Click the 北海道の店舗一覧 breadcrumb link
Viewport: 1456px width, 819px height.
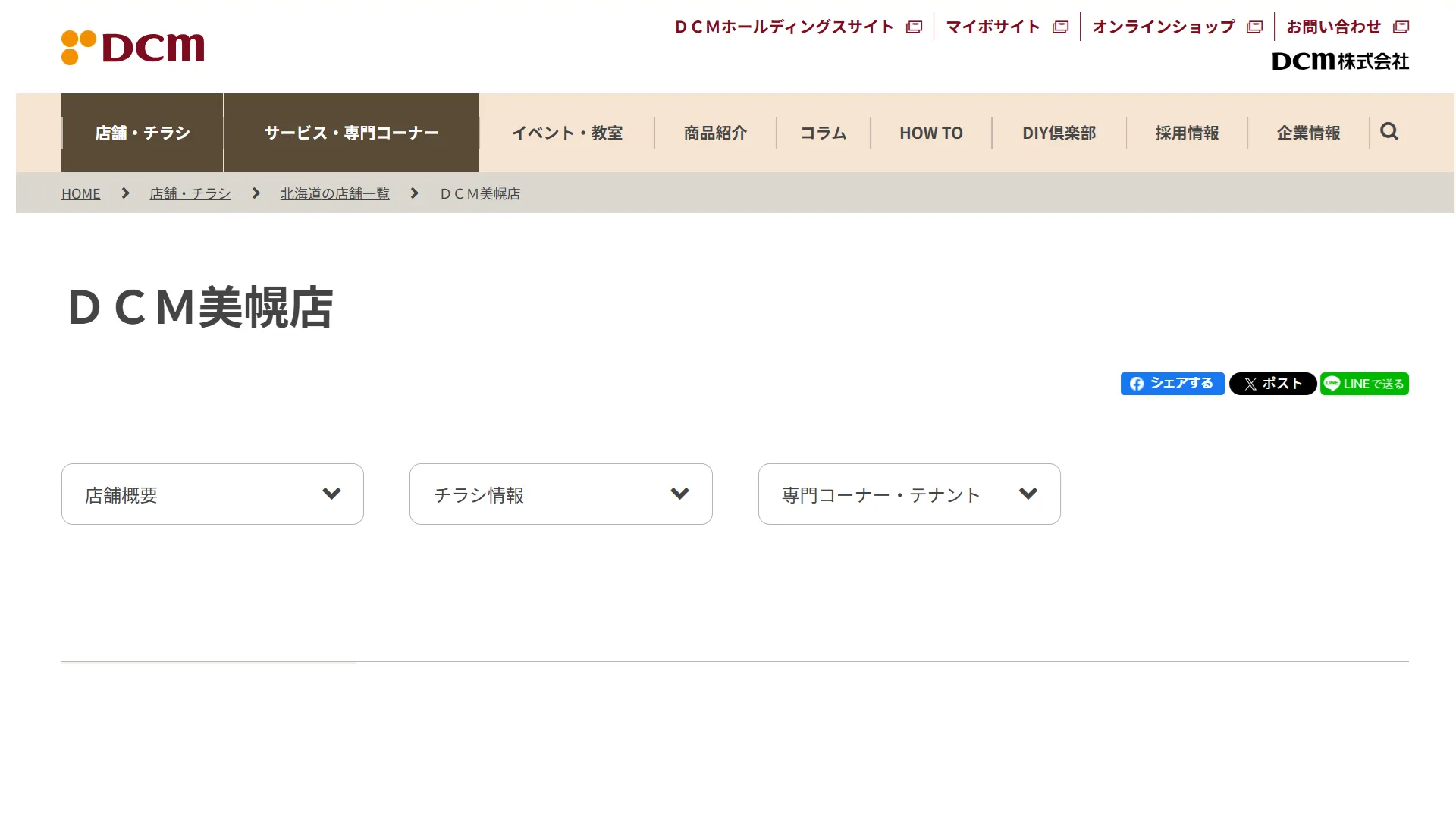(335, 194)
